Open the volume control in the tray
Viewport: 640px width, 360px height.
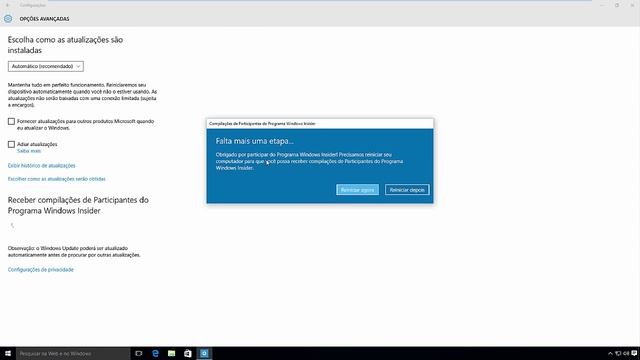click(x=626, y=353)
